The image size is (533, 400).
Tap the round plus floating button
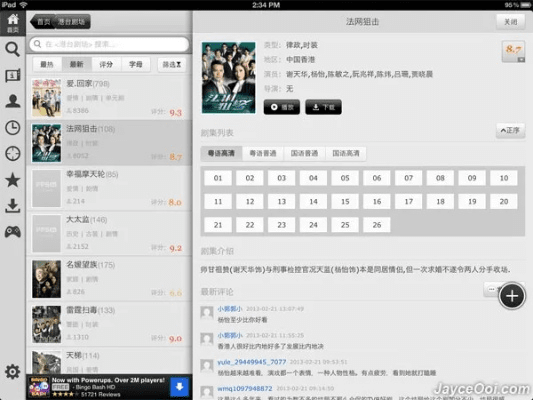(512, 296)
